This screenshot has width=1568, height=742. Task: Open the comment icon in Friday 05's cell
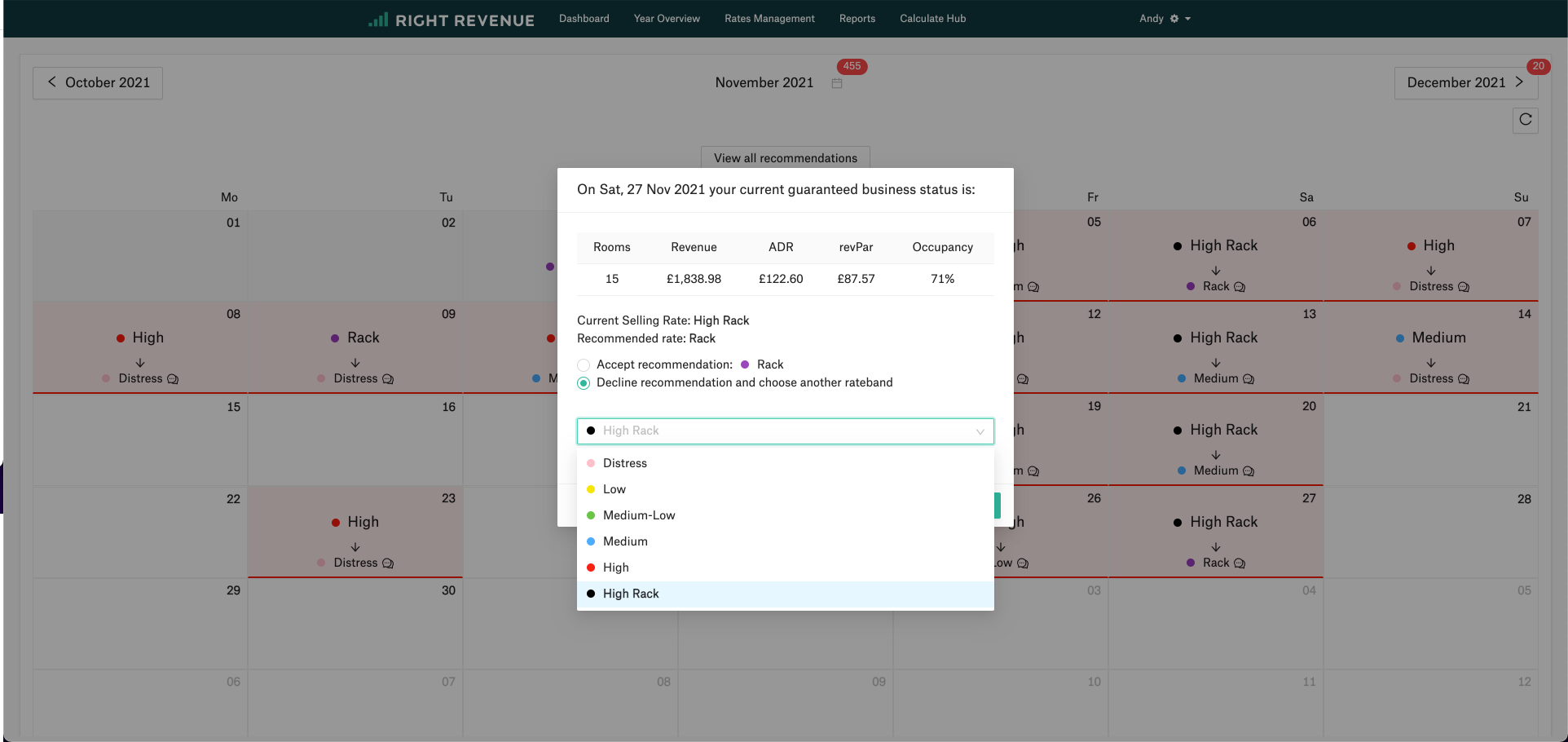[1033, 287]
